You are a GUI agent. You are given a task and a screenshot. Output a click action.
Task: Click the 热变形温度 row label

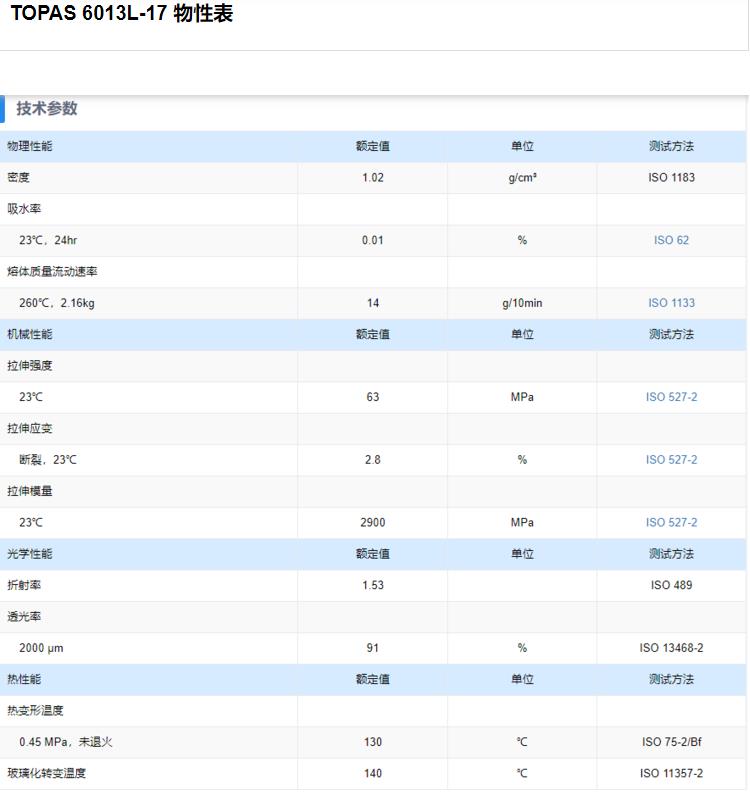tap(35, 710)
